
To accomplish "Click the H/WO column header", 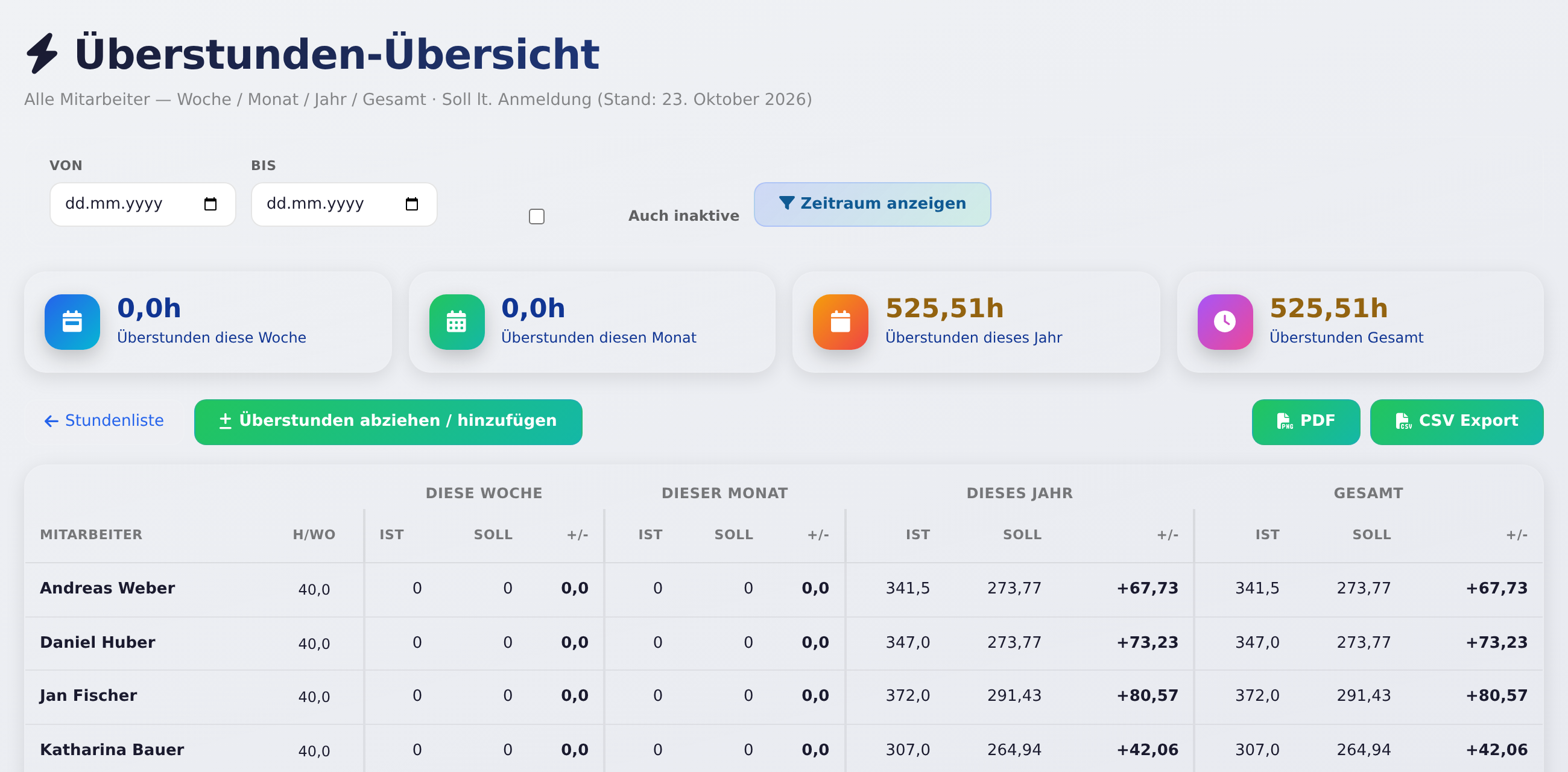I will pyautogui.click(x=314, y=534).
